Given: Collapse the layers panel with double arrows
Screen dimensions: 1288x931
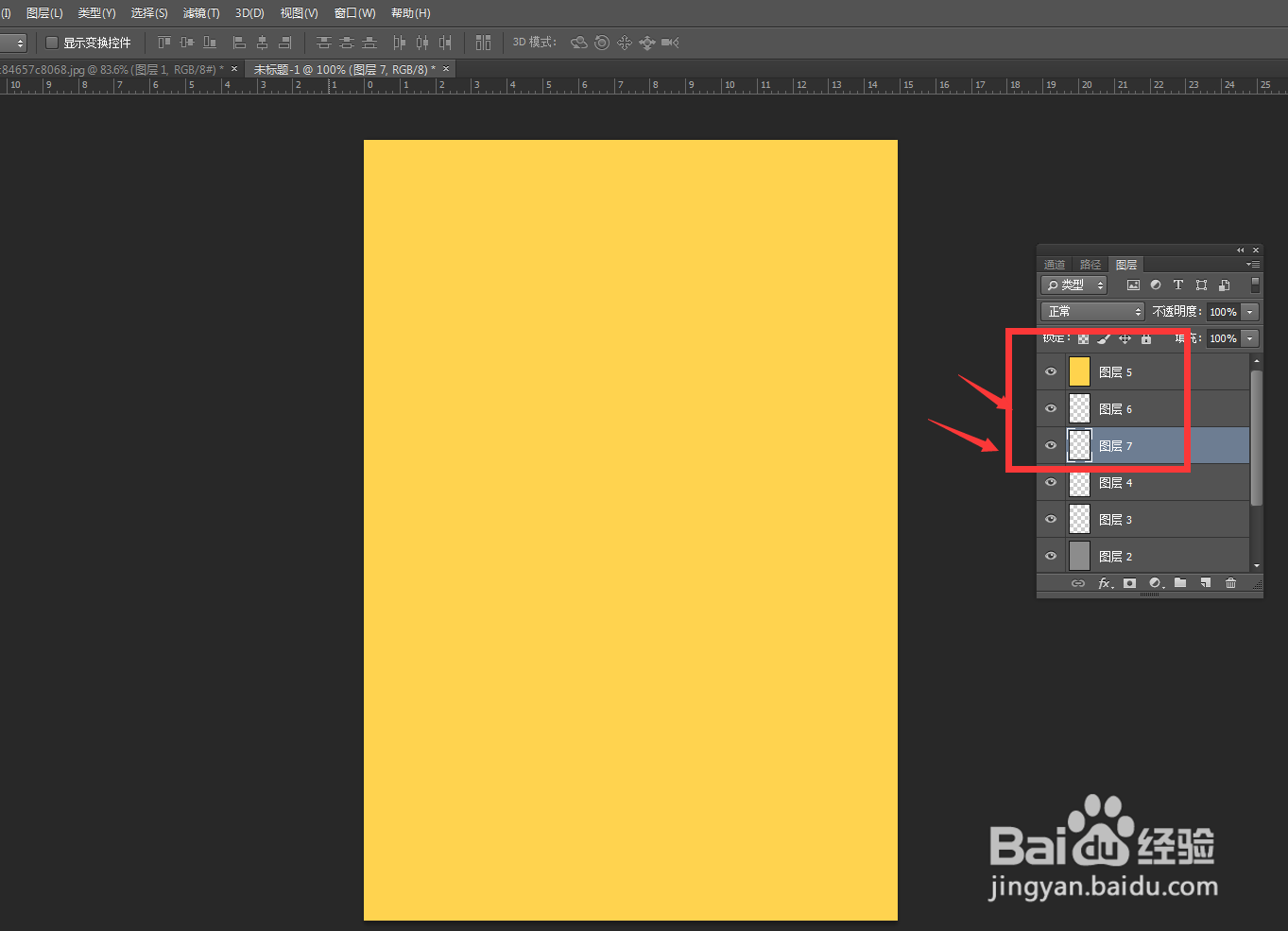Looking at the screenshot, I should [x=1241, y=250].
